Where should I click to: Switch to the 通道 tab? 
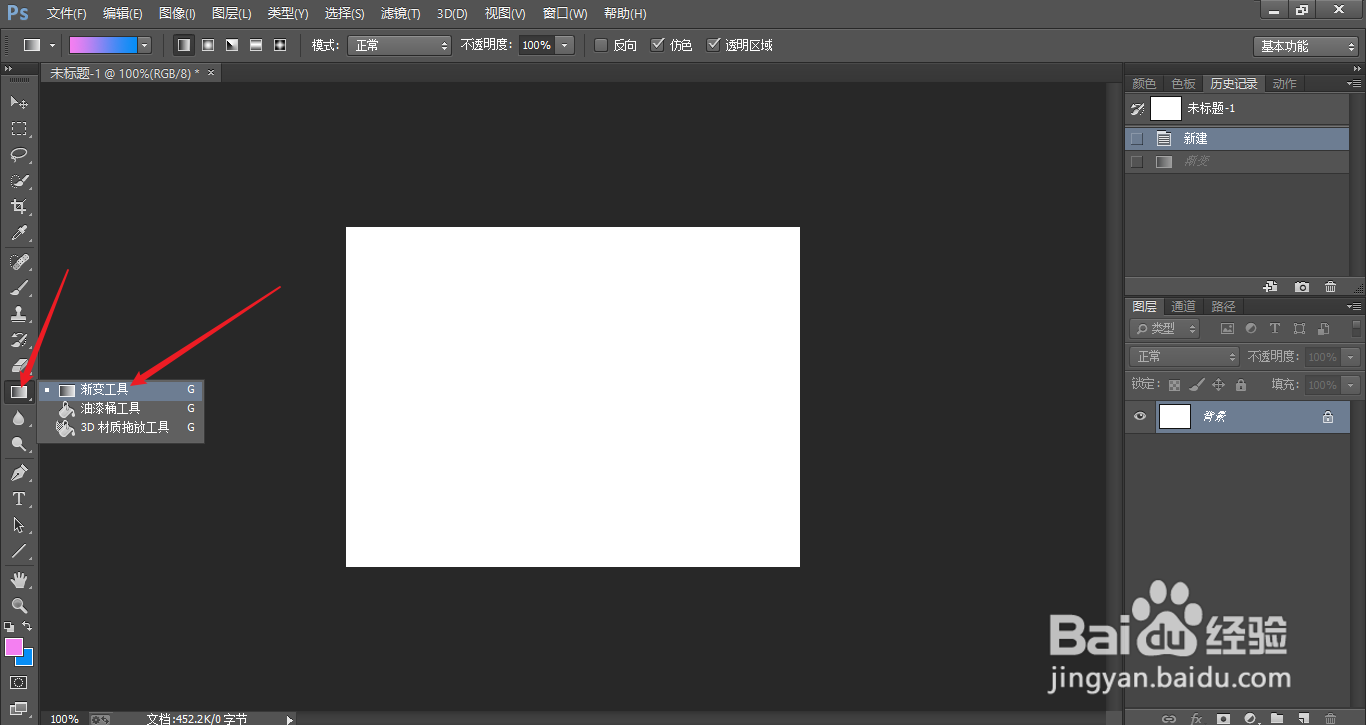coord(1183,307)
